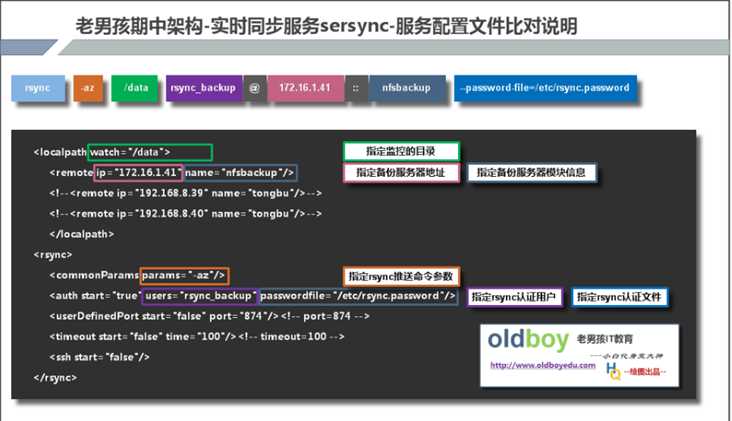Click the '<!-- port=874 -->' comment
This screenshot has height=421, width=732.
tap(325, 316)
